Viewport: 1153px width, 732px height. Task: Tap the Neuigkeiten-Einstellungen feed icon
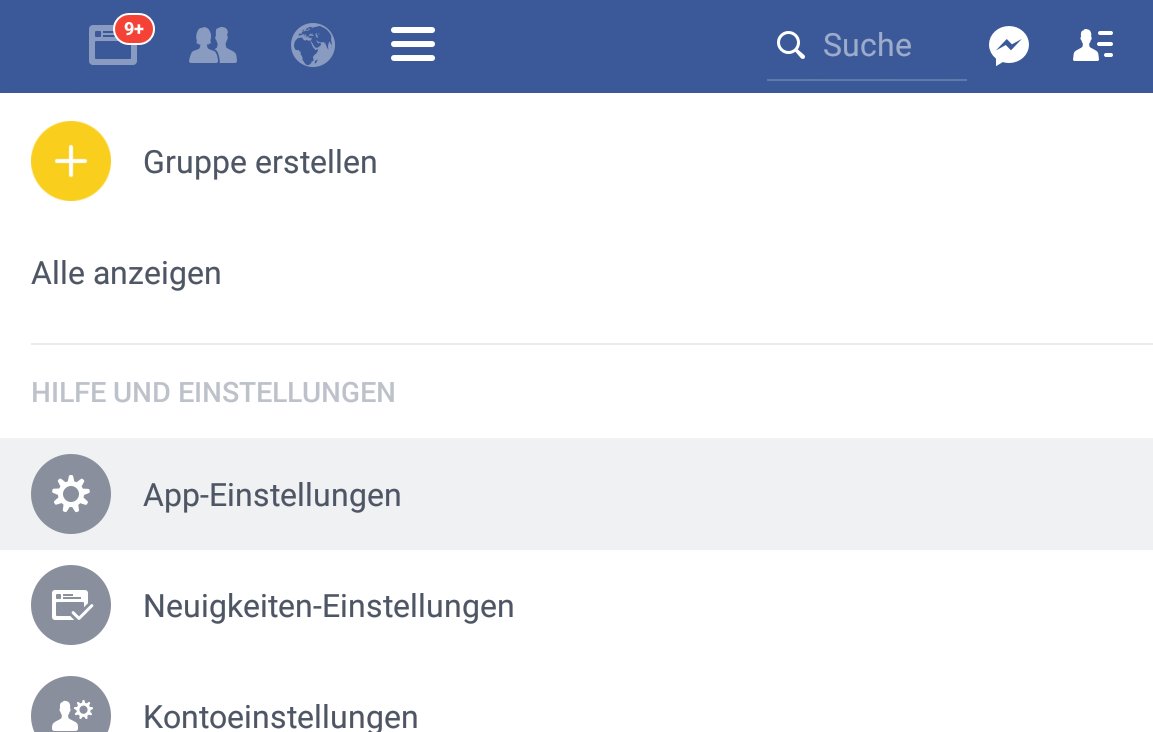coord(71,605)
